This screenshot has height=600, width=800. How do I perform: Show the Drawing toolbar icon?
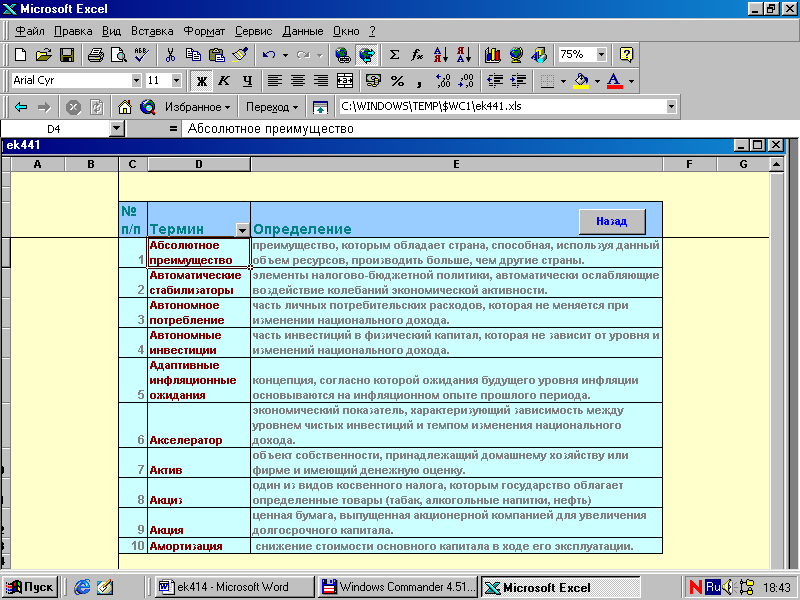(539, 55)
